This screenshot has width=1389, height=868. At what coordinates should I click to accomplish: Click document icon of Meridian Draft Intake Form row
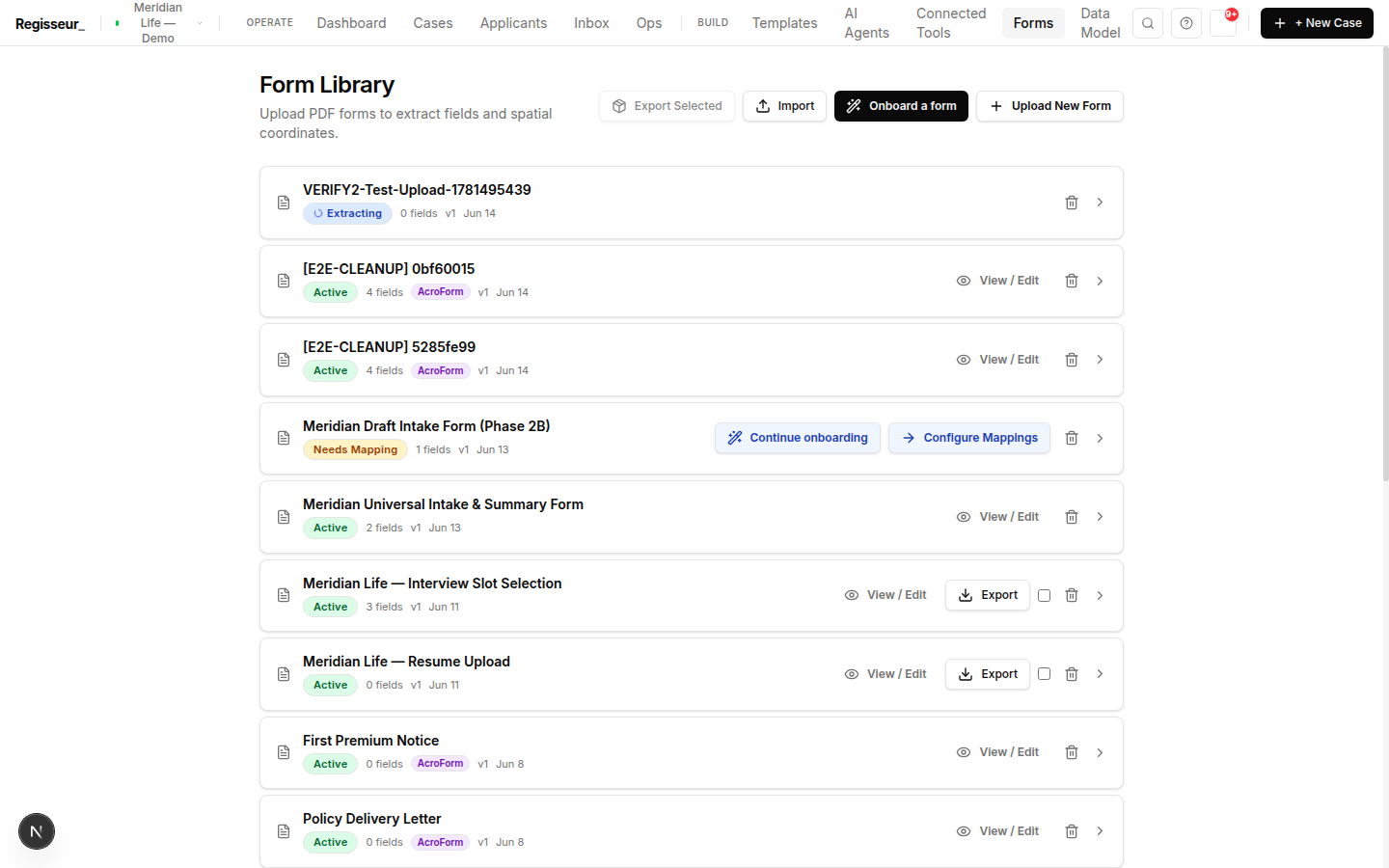point(284,438)
